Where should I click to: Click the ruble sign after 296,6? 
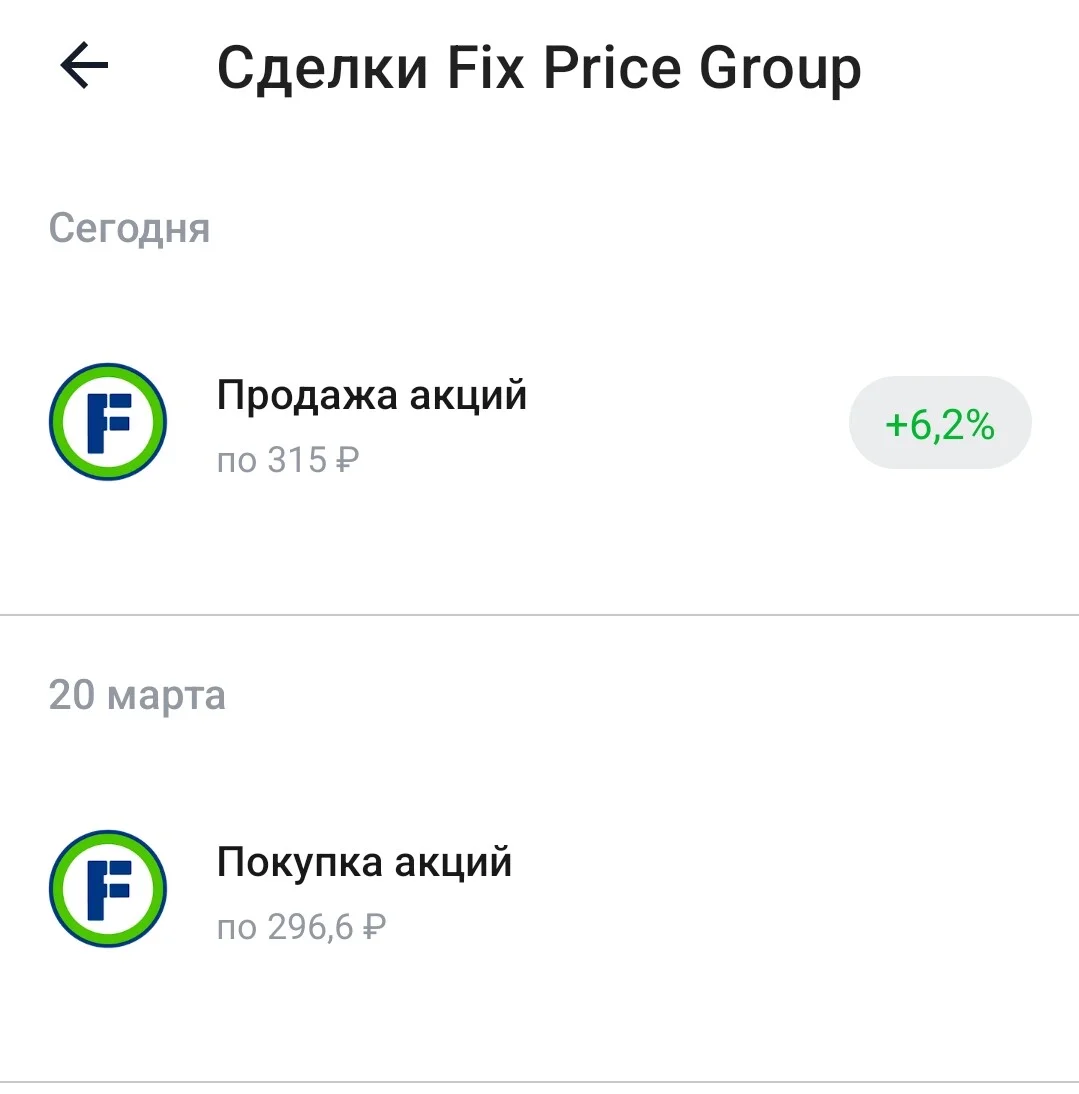(374, 927)
